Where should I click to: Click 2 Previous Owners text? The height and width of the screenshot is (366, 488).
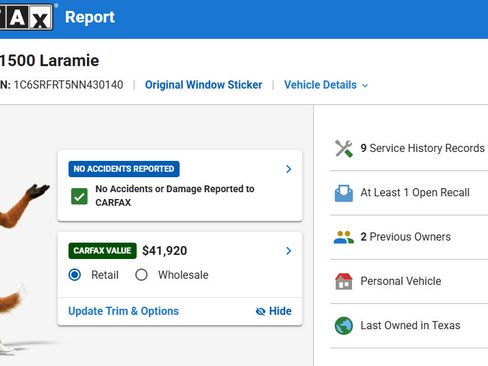click(406, 237)
